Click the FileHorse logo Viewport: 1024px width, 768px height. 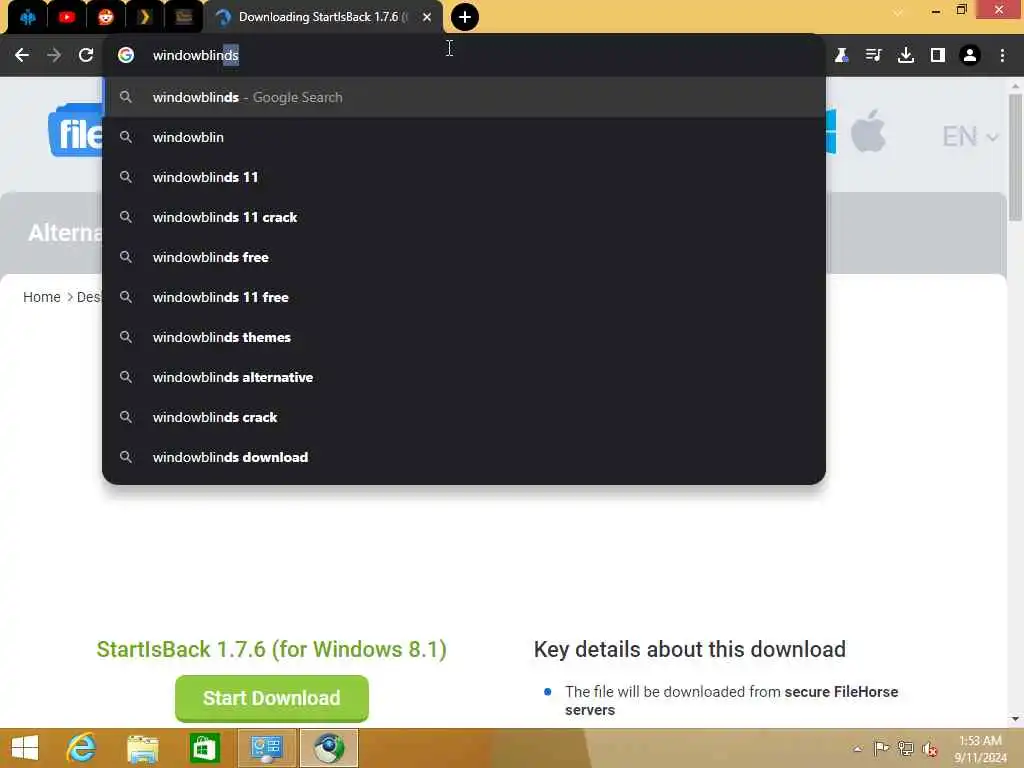pos(75,131)
